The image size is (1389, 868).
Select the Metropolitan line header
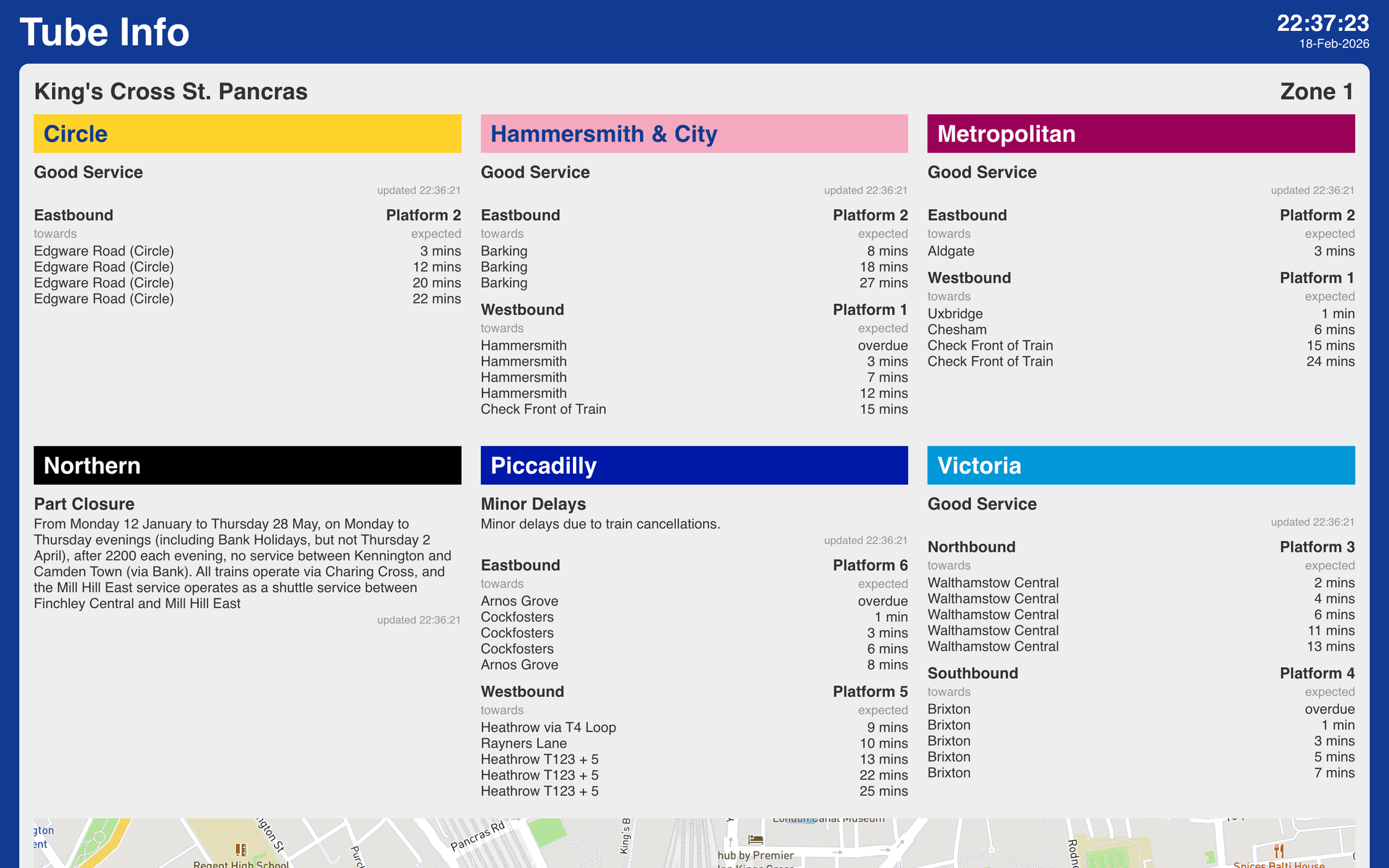pyautogui.click(x=1141, y=133)
